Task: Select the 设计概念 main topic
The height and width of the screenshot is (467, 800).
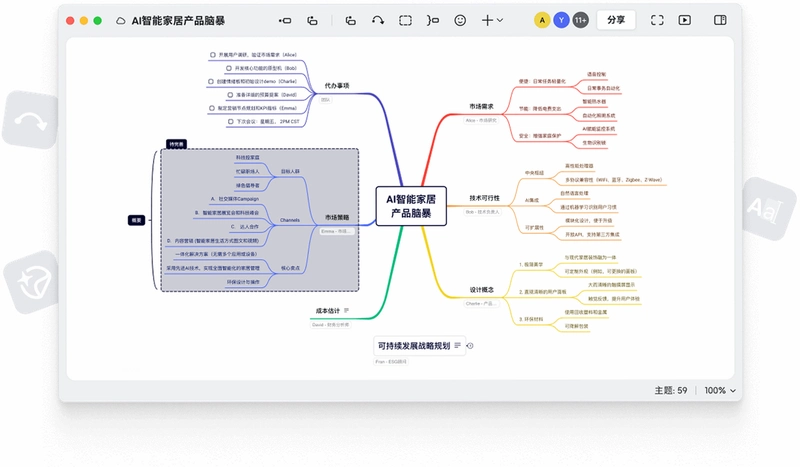Action: [482, 290]
